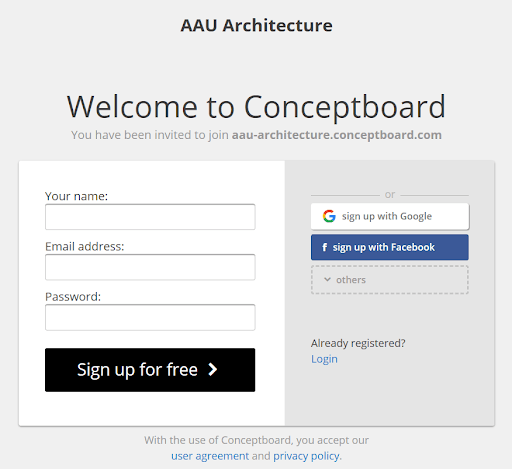Open the privacy policy link
Screen dimensions: 512x469
306,456
